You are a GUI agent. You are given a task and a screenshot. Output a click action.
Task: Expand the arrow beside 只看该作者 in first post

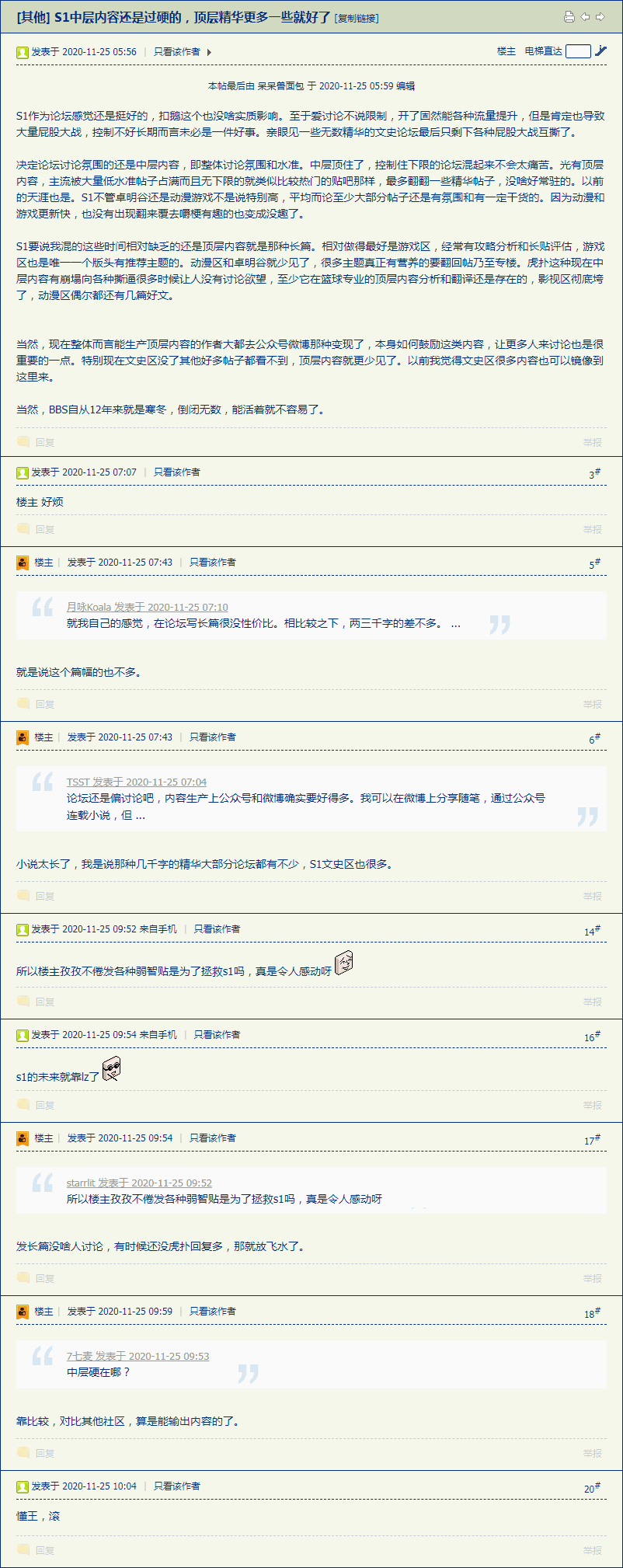pyautogui.click(x=209, y=52)
